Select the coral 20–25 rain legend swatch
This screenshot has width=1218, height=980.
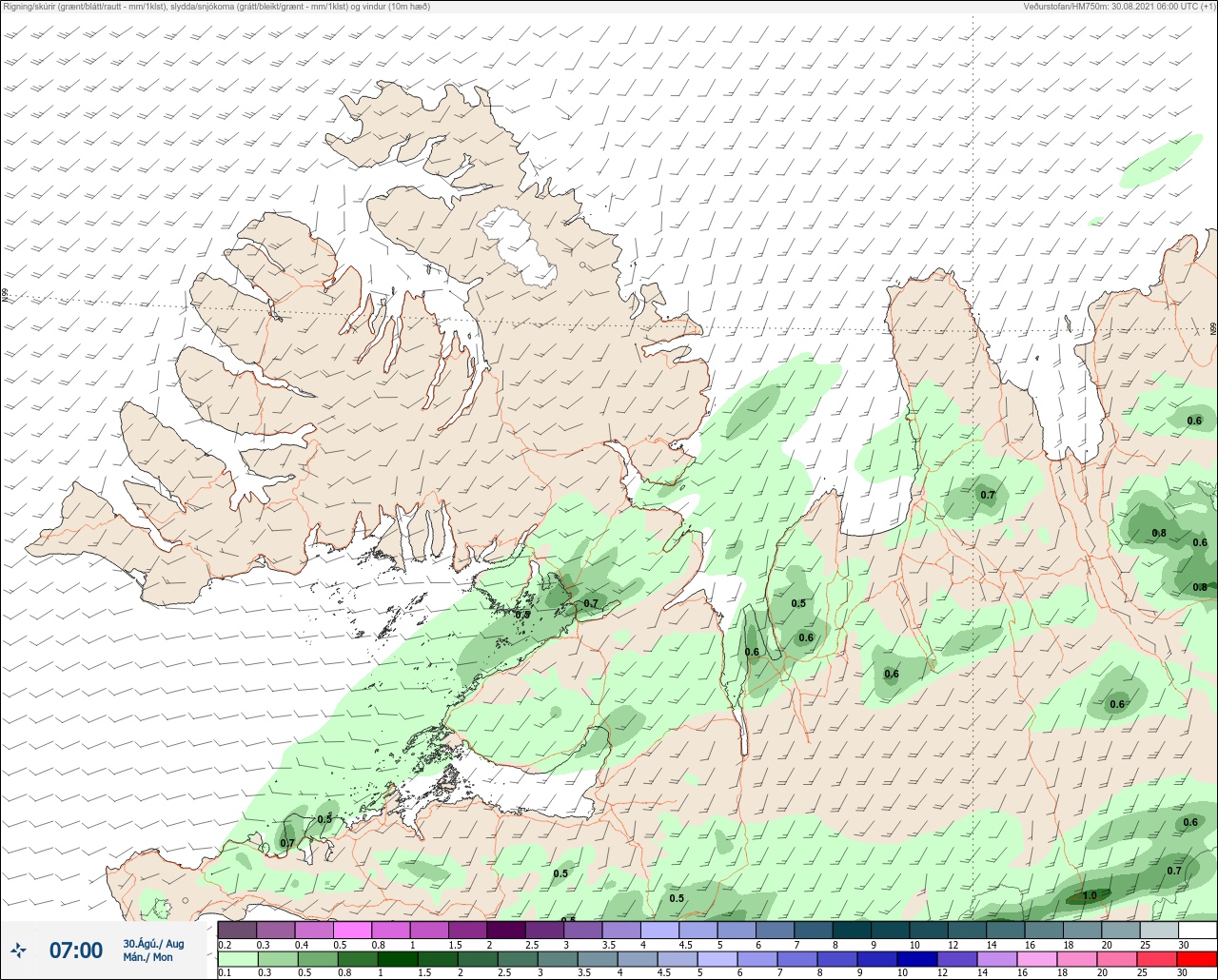pyautogui.click(x=1158, y=959)
